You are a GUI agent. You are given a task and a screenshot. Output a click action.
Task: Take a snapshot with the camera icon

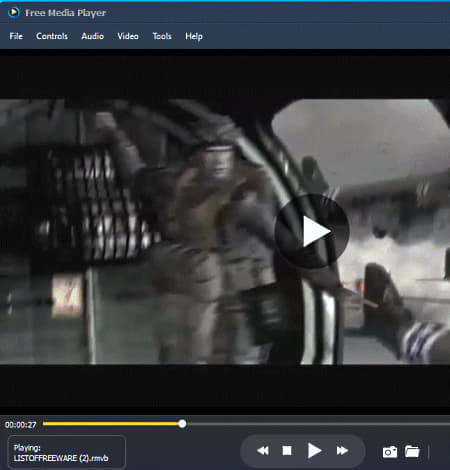tap(390, 452)
